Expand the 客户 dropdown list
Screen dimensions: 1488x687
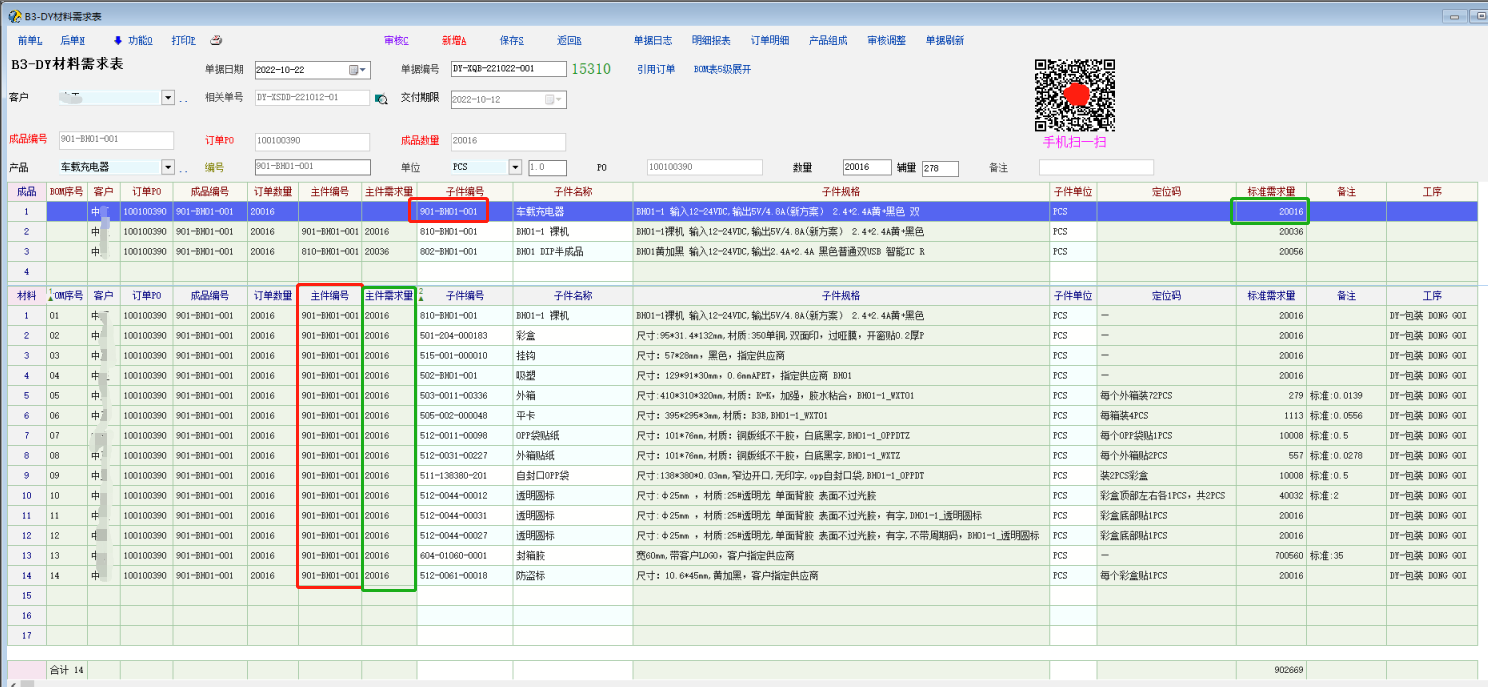pyautogui.click(x=167, y=98)
